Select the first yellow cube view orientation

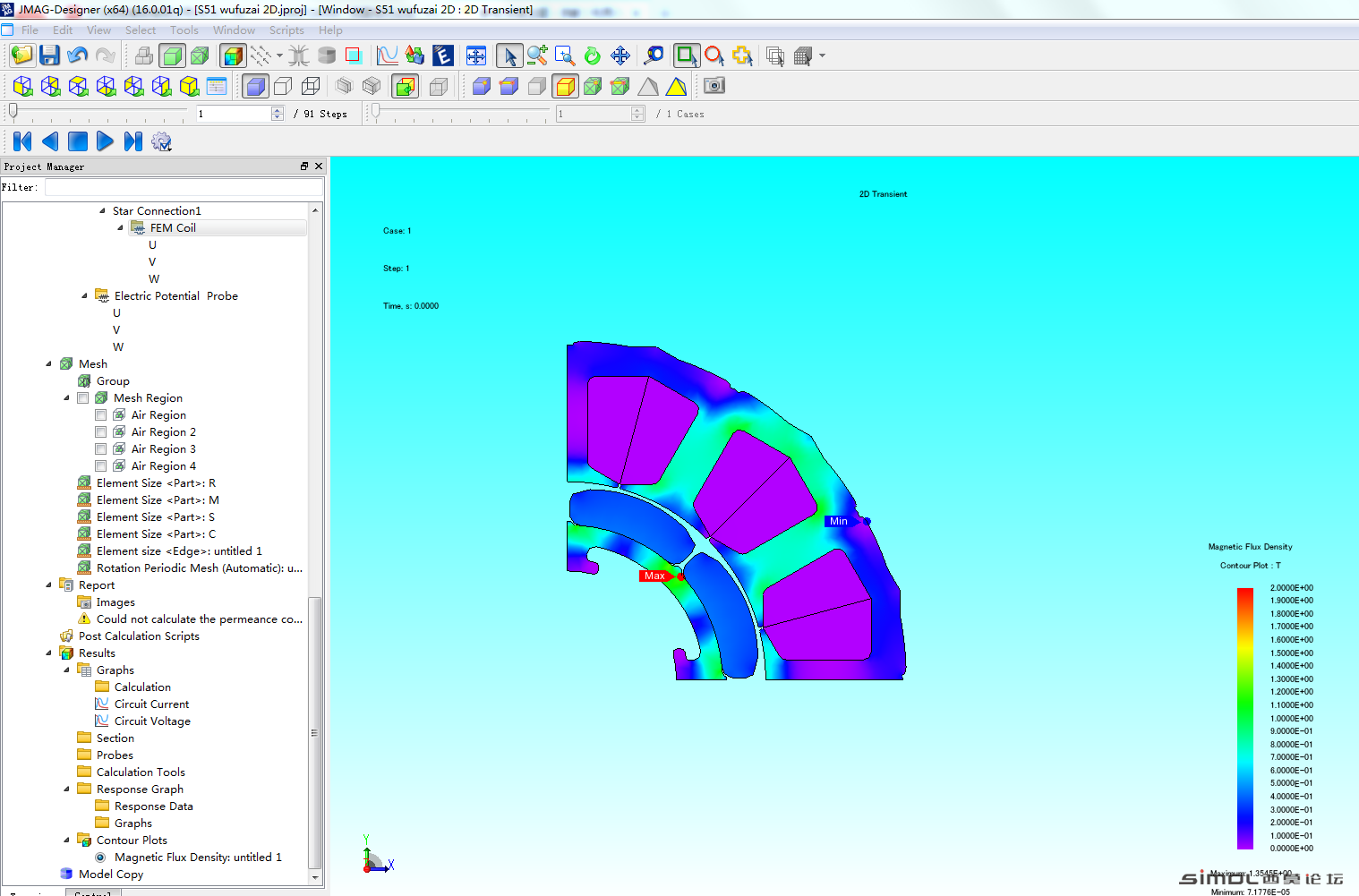pos(22,86)
